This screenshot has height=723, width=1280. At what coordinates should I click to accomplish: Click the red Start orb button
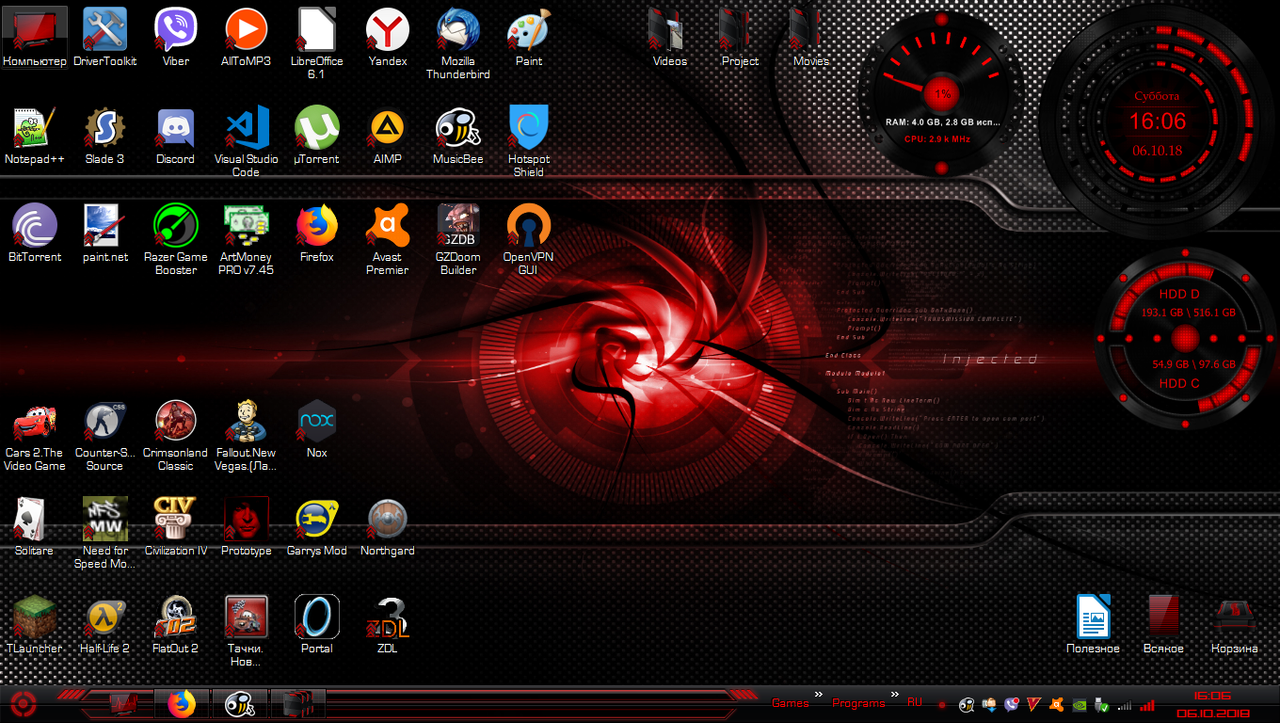click(x=25, y=704)
